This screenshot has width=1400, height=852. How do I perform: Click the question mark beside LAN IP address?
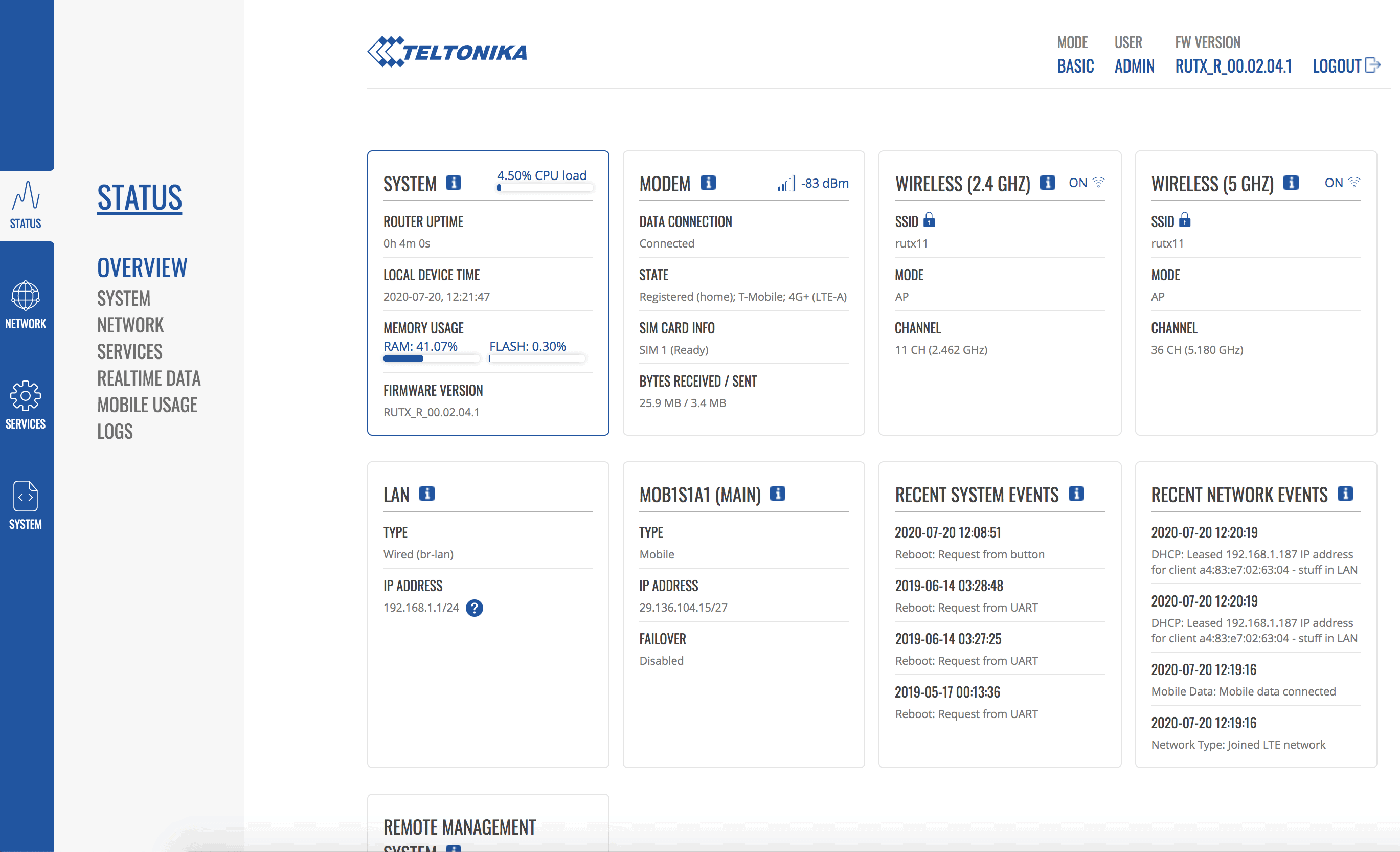(x=475, y=608)
